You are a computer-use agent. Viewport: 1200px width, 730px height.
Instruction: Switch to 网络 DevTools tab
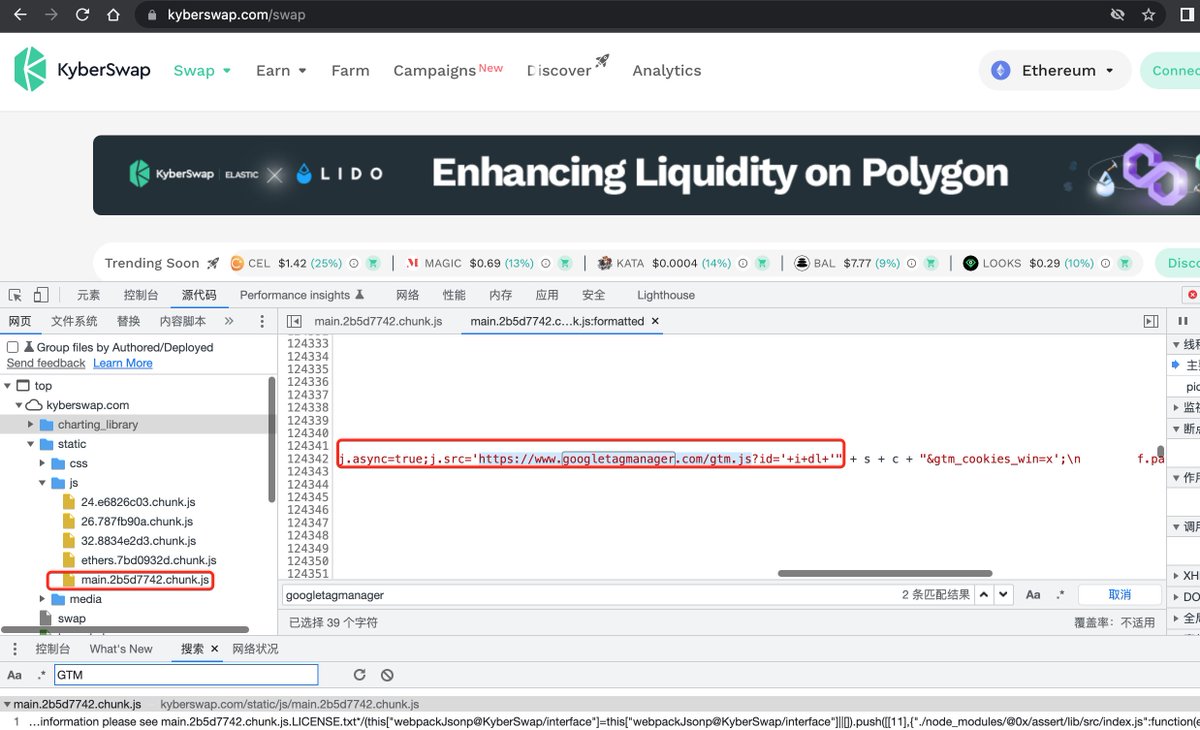pos(407,295)
